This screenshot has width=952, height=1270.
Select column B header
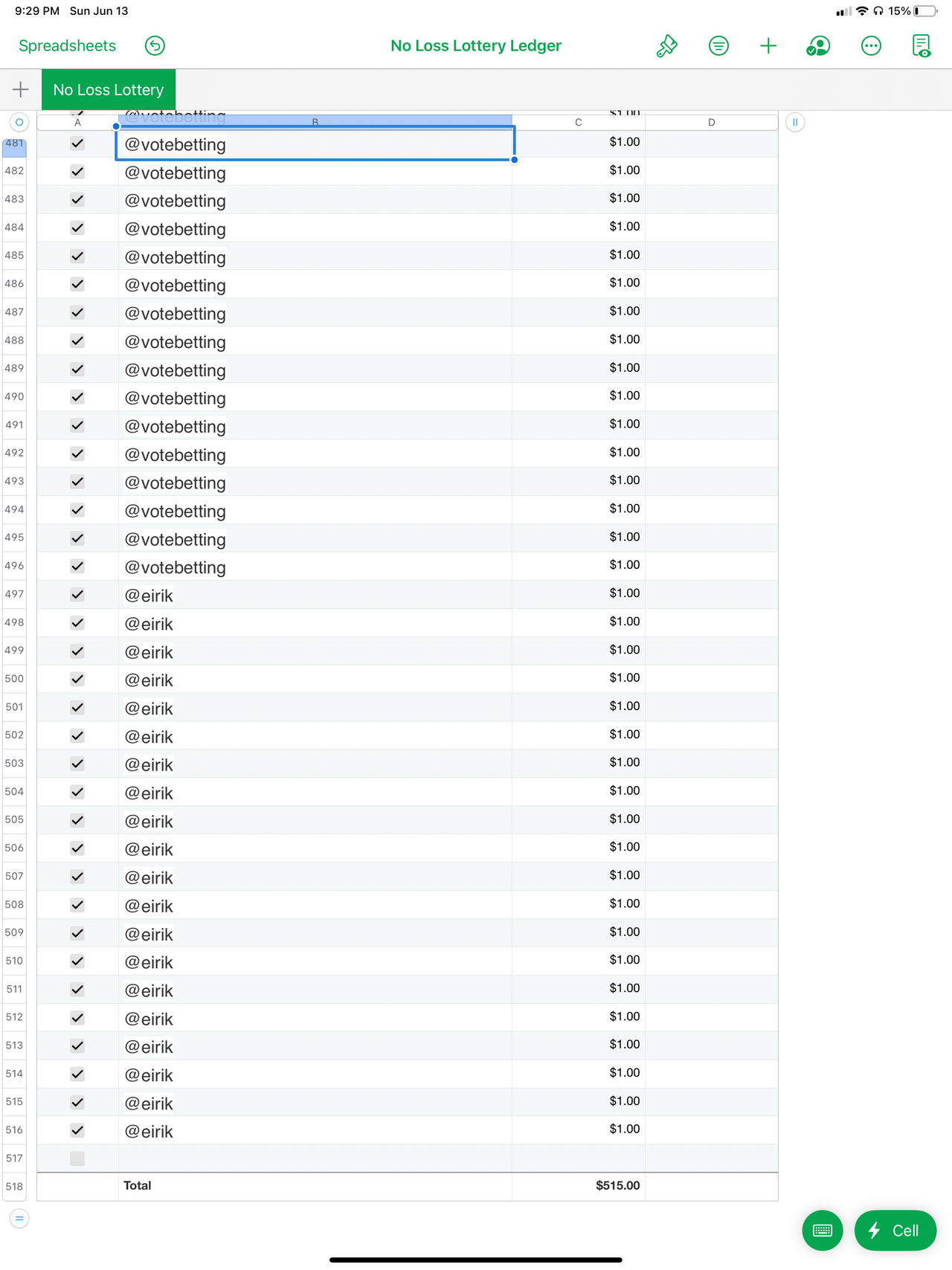point(315,122)
